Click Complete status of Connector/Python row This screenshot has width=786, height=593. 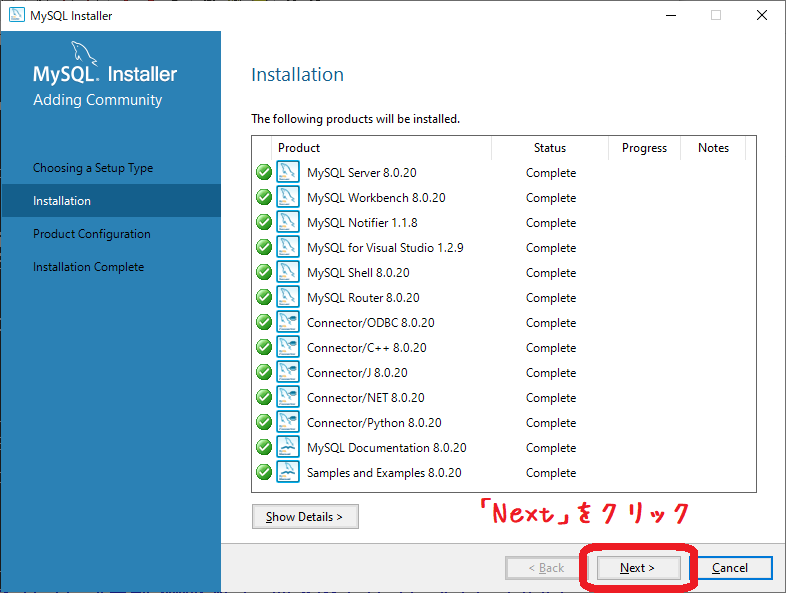[x=551, y=423]
